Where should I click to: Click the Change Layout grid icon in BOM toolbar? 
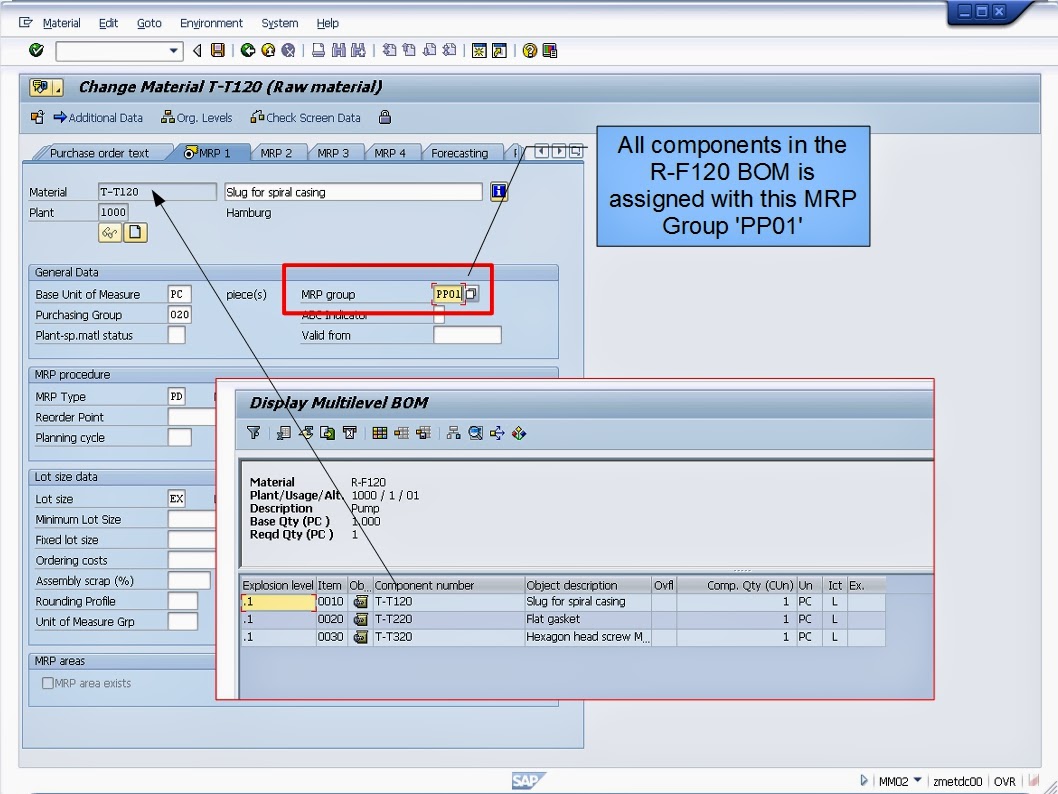coord(380,433)
